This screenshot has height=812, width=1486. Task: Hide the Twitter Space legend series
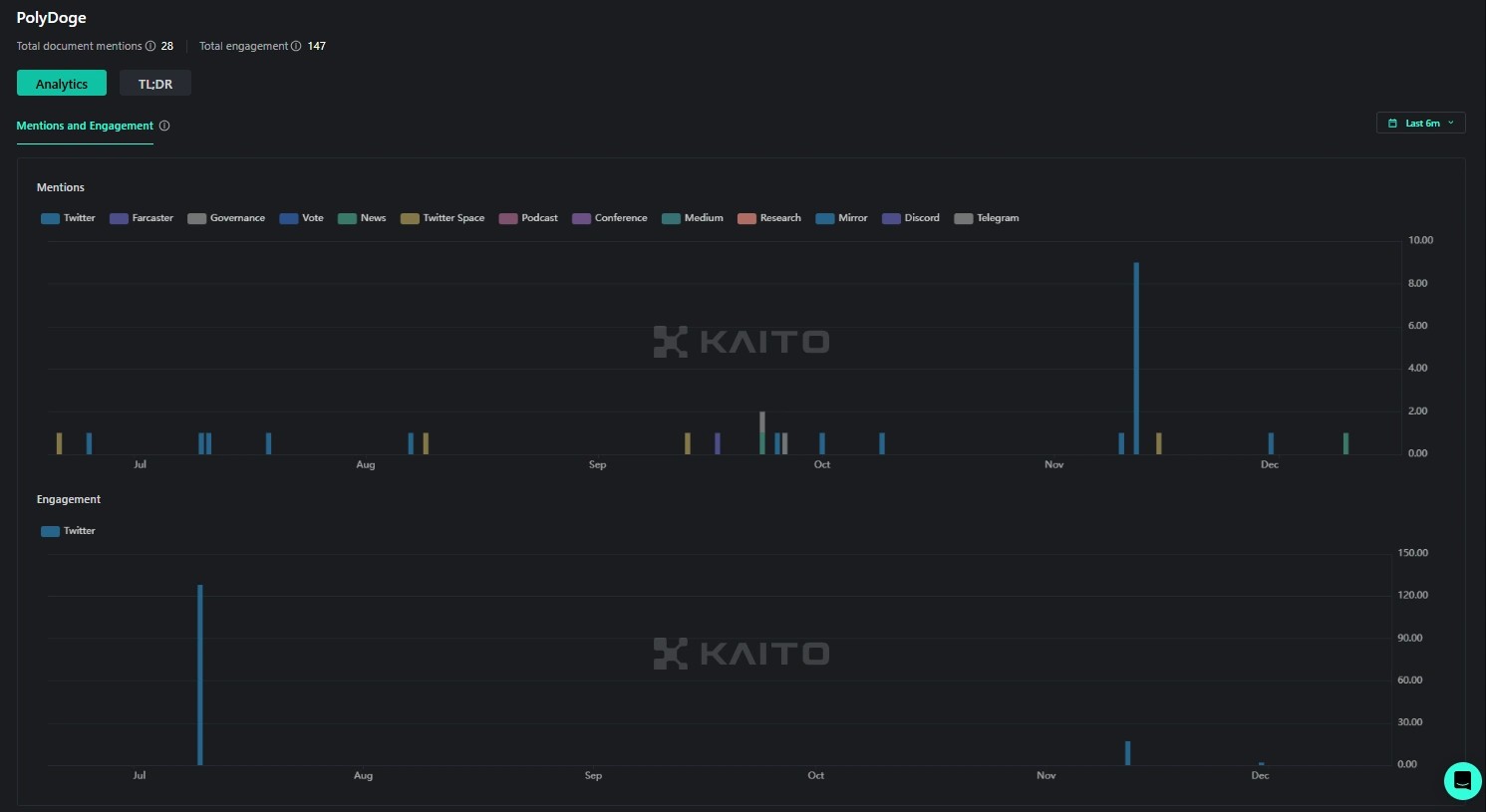443,218
